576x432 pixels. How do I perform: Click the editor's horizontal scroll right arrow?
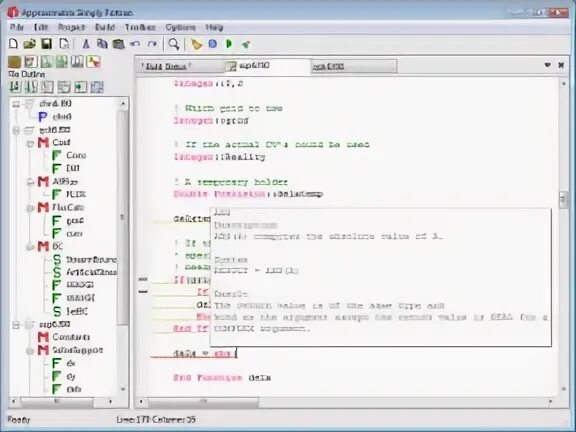550,402
